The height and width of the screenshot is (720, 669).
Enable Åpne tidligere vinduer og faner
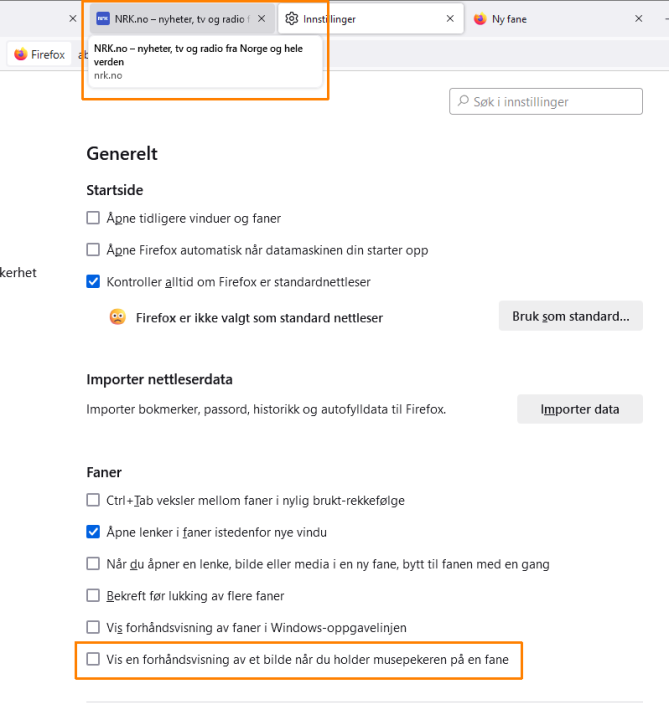pos(93,218)
